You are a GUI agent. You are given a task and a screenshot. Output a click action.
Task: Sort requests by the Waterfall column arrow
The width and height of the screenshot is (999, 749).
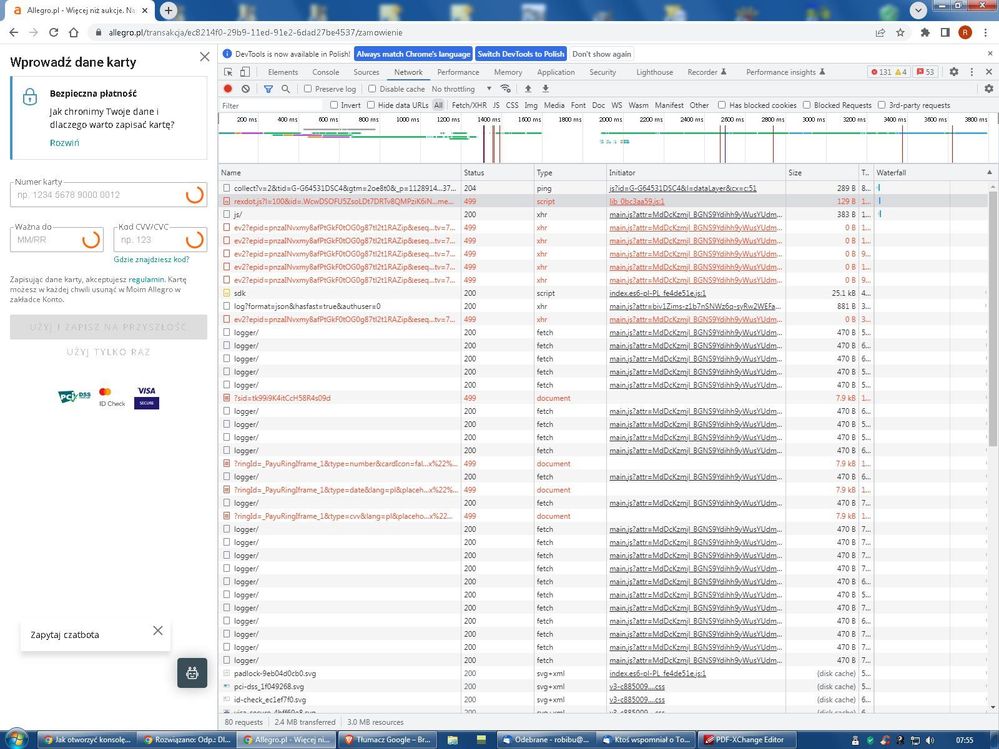(989, 173)
